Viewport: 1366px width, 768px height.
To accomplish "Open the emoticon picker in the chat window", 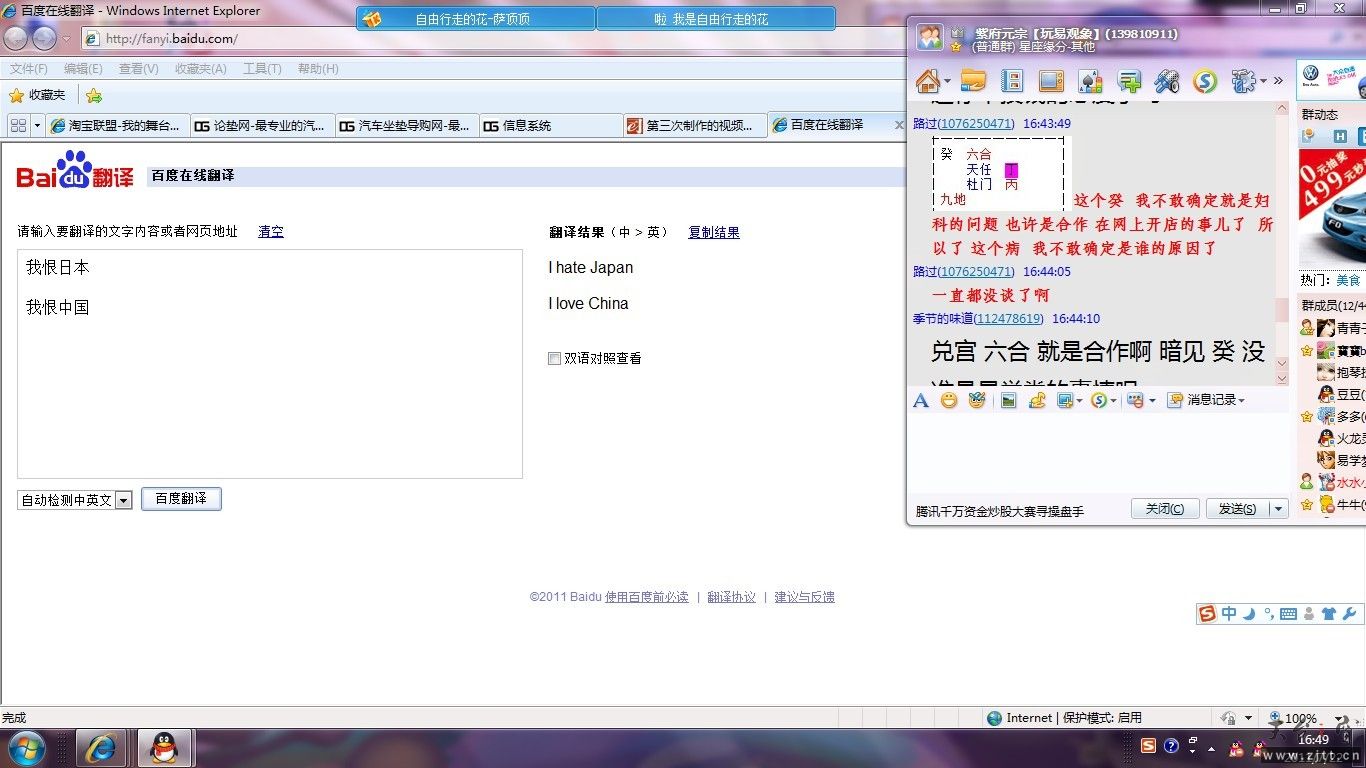I will pyautogui.click(x=948, y=400).
